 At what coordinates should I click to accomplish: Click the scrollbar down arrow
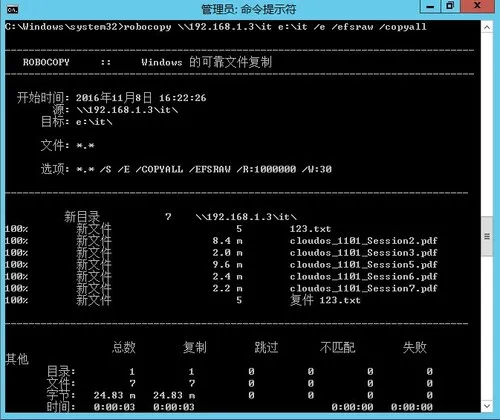click(487, 406)
